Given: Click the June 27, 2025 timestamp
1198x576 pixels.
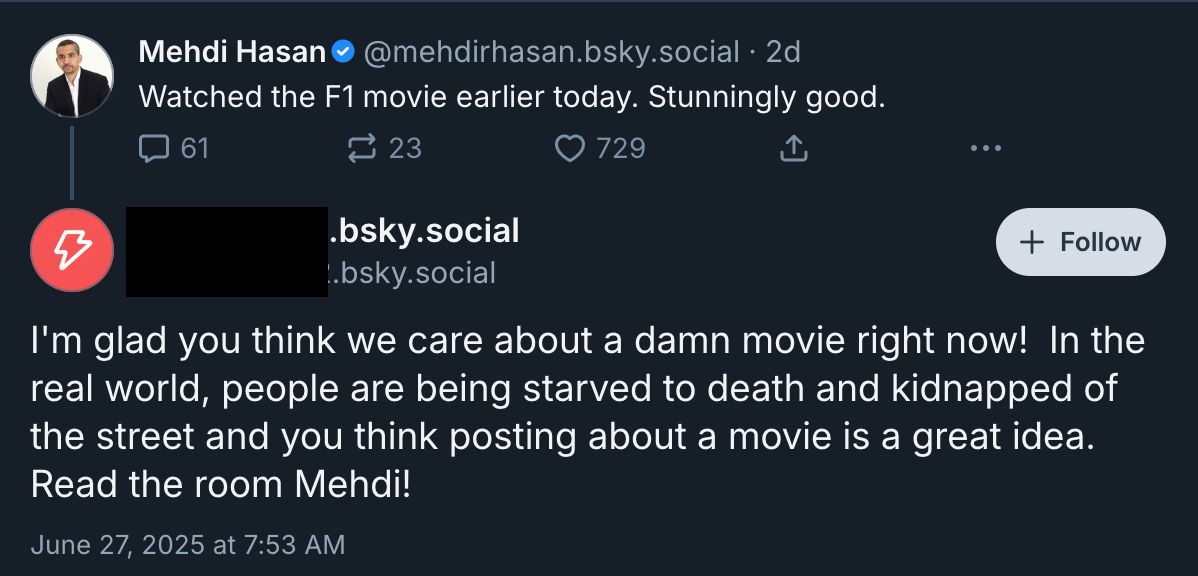Looking at the screenshot, I should [x=188, y=545].
